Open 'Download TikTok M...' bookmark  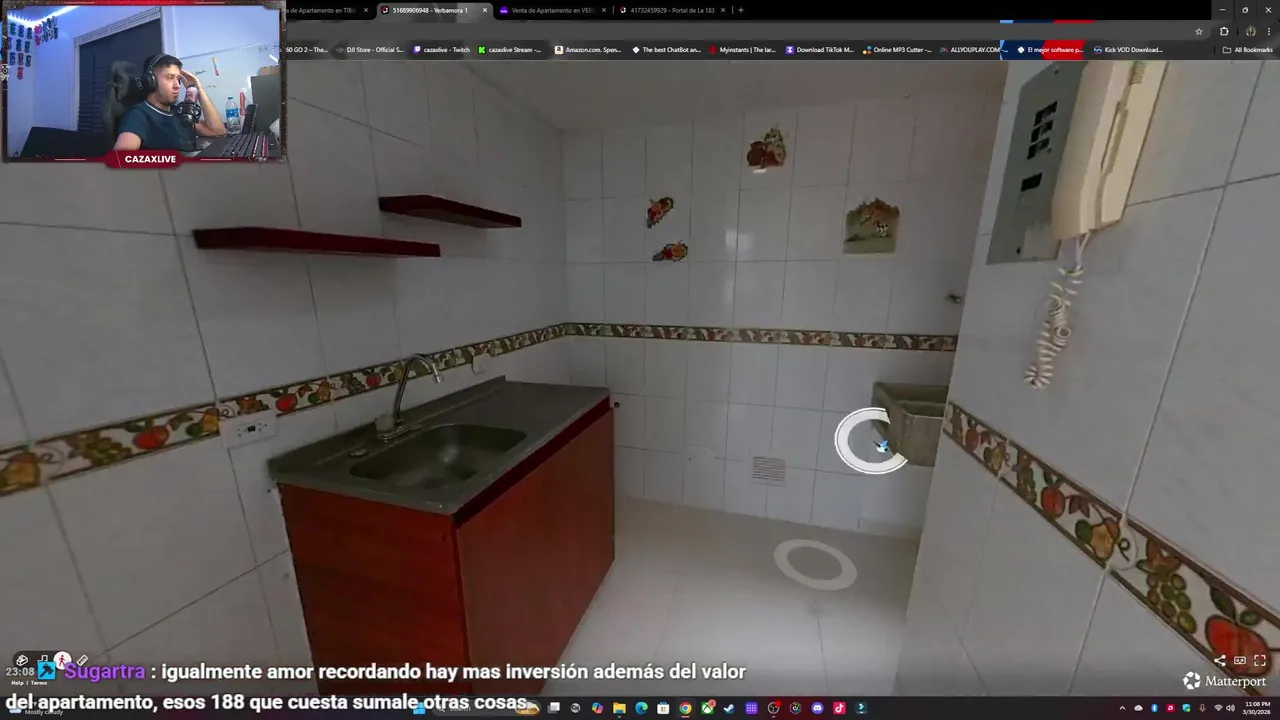pyautogui.click(x=820, y=50)
